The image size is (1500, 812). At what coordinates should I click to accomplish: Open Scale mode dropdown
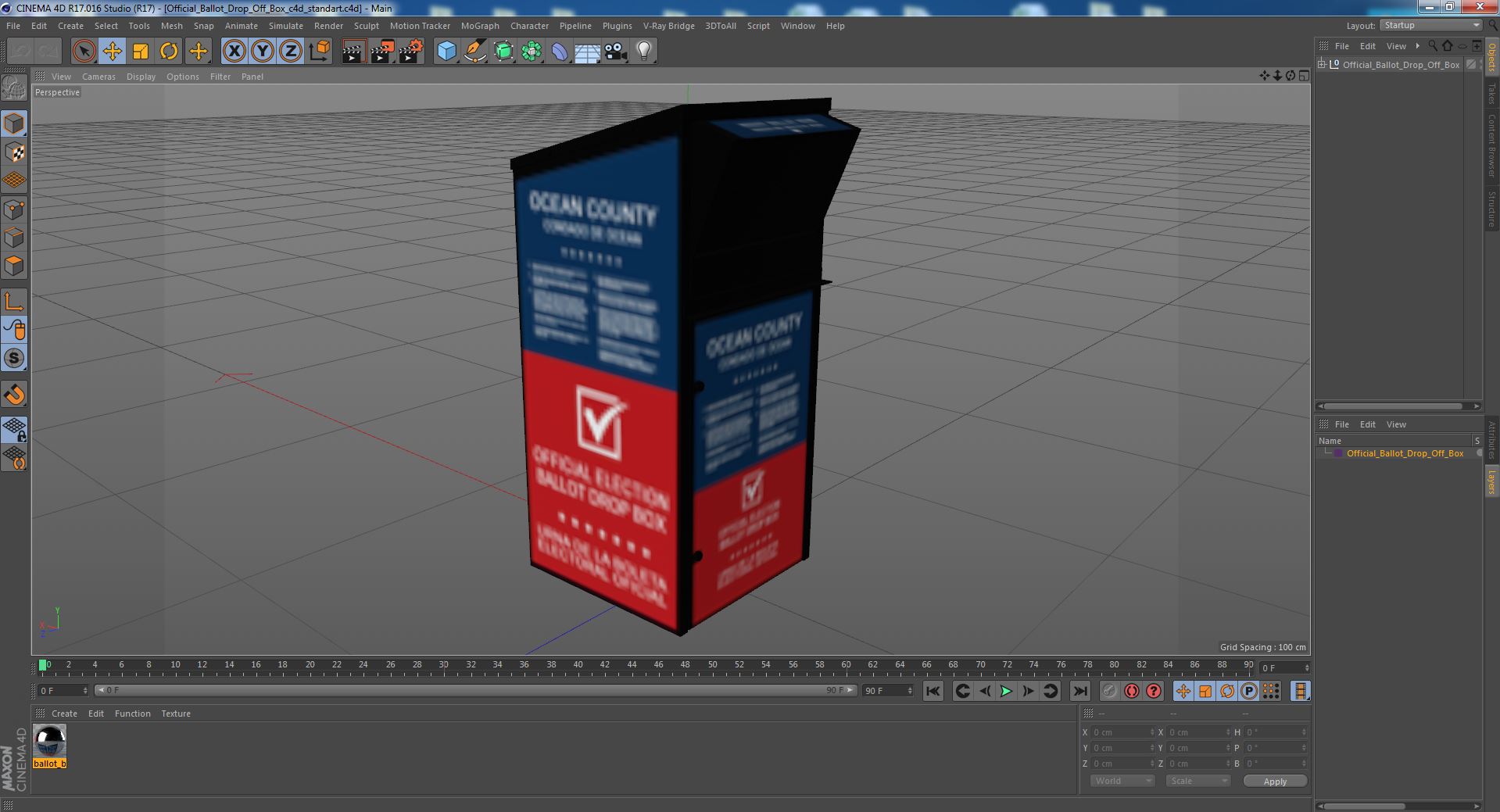pyautogui.click(x=1197, y=781)
